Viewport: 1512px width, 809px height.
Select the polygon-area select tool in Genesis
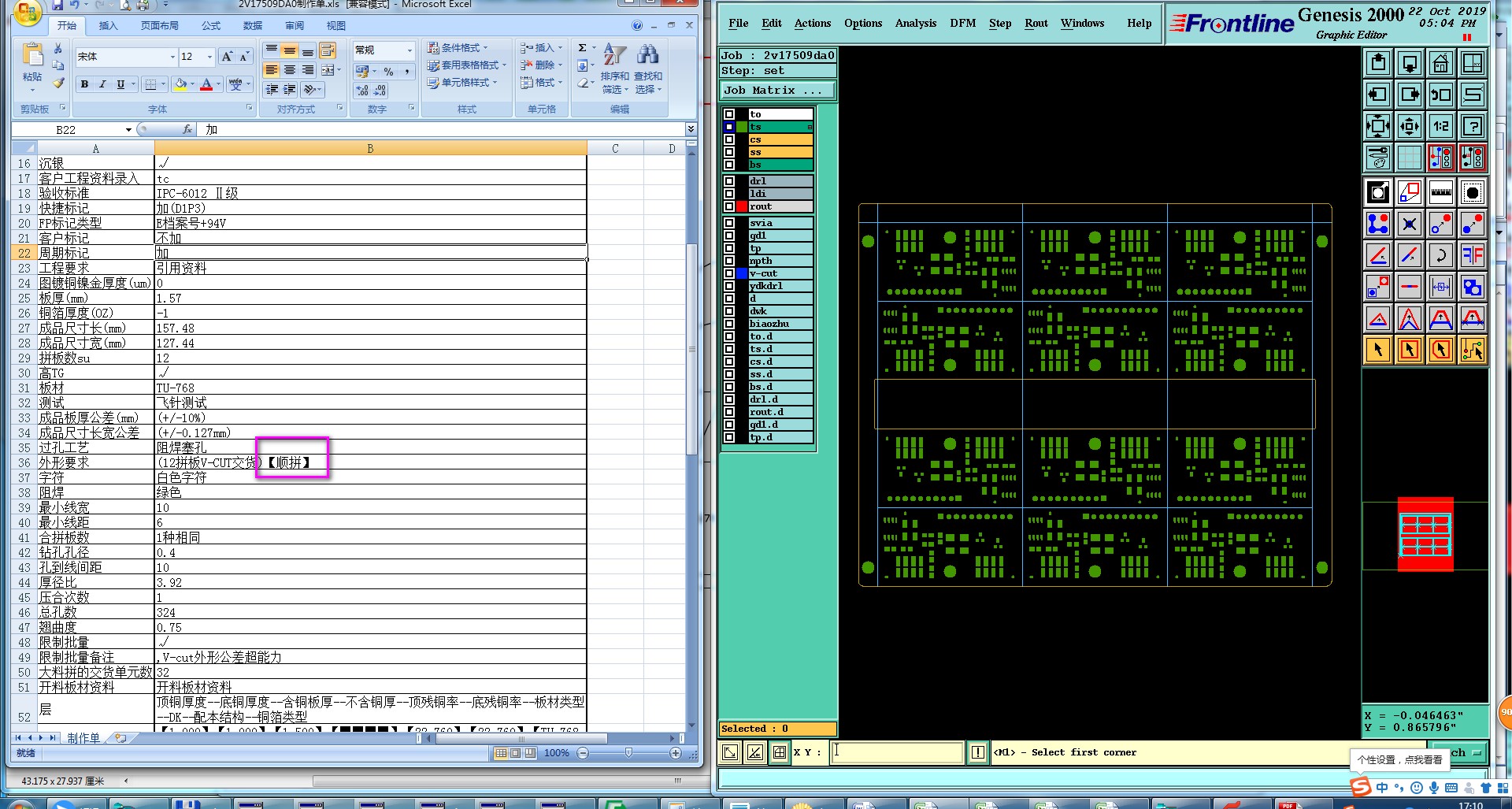coord(1441,350)
